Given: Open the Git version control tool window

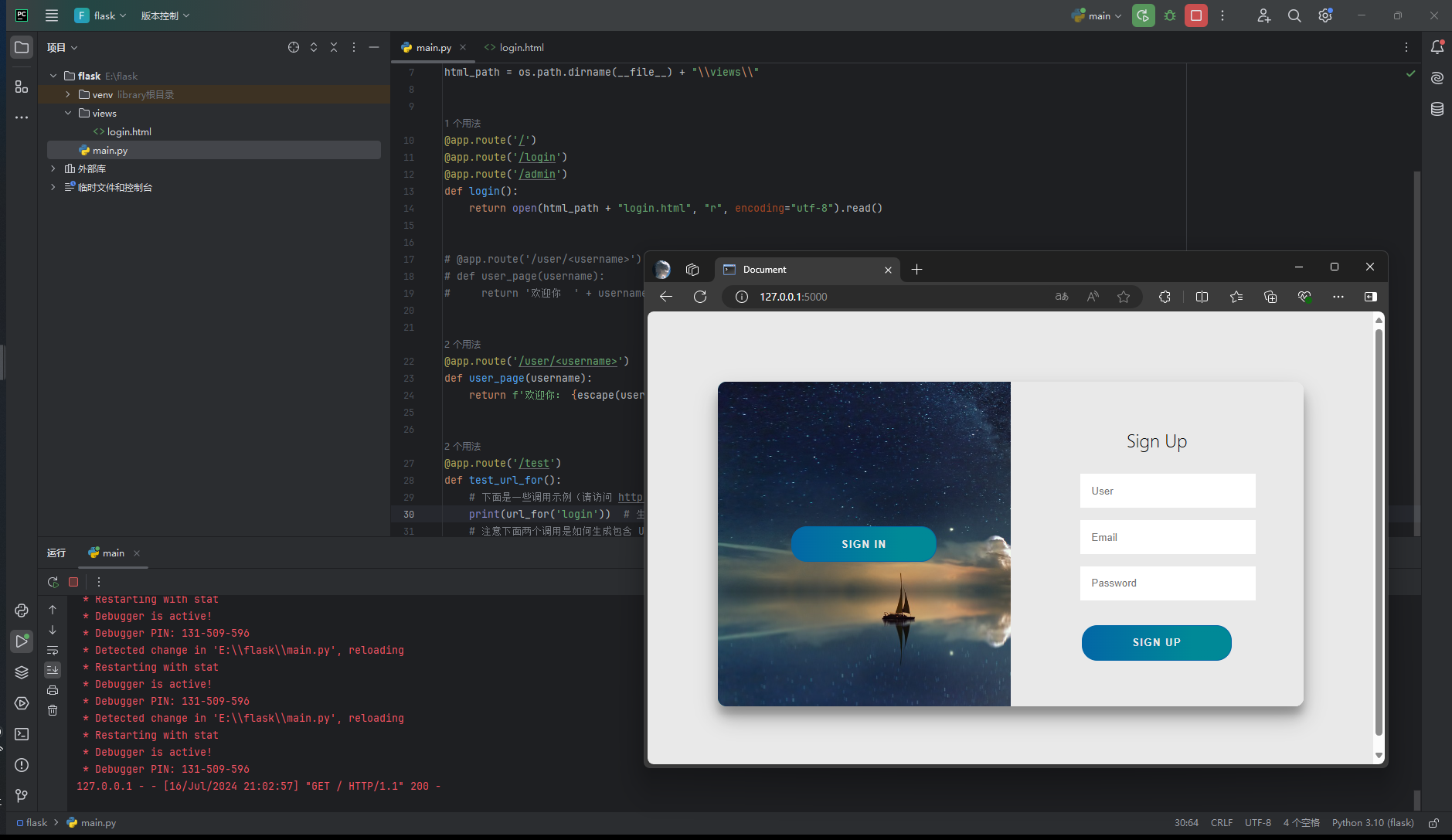Looking at the screenshot, I should point(22,795).
